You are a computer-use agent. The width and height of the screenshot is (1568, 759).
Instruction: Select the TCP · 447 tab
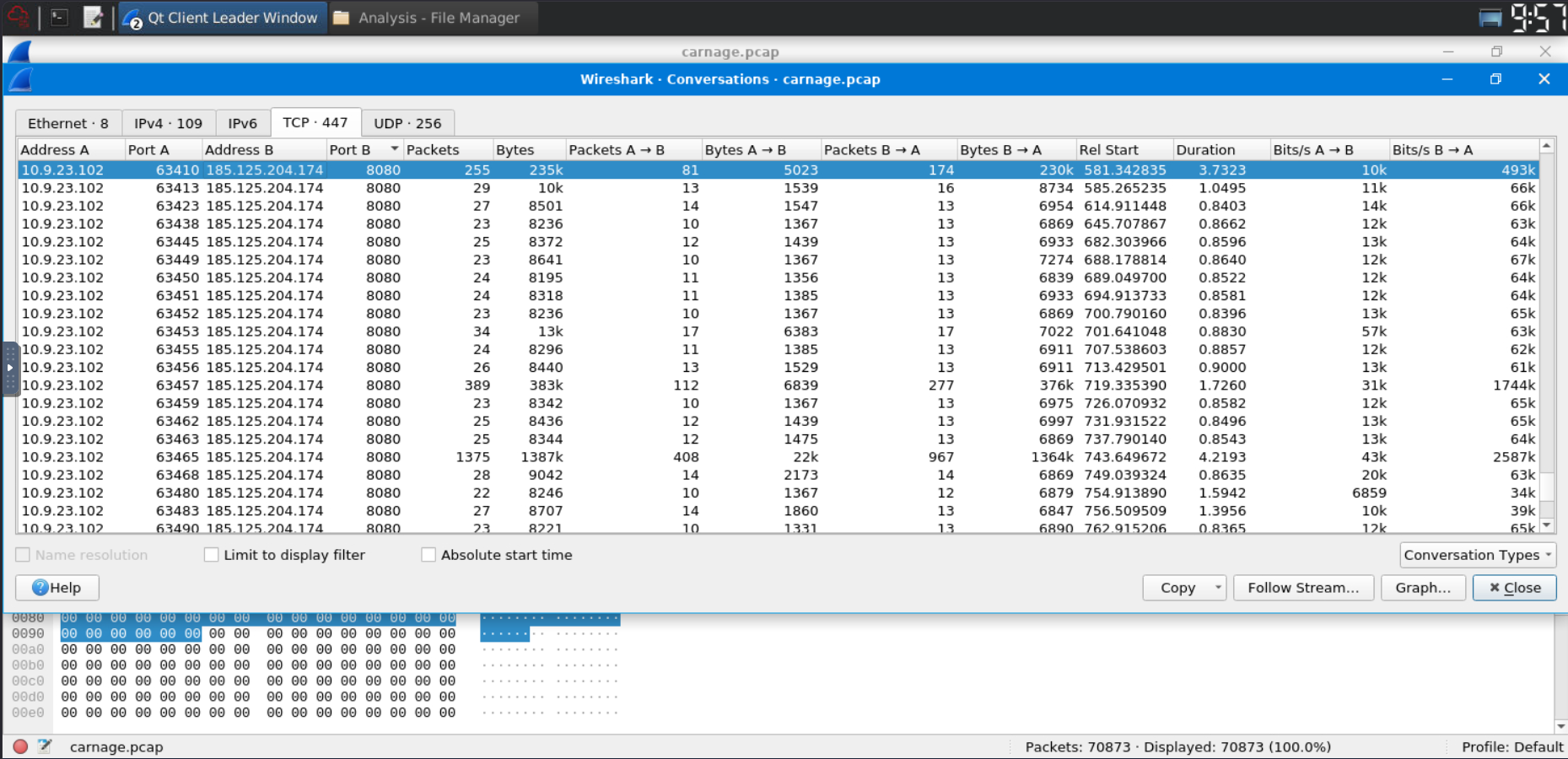(x=315, y=122)
